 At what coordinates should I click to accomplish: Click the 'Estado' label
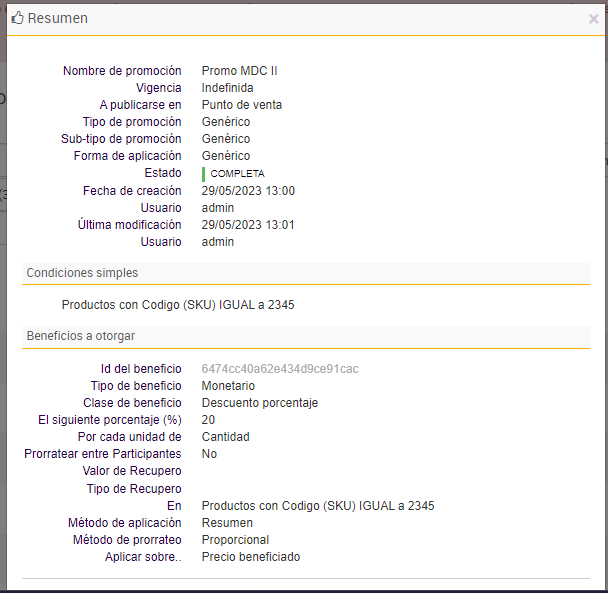click(x=163, y=173)
